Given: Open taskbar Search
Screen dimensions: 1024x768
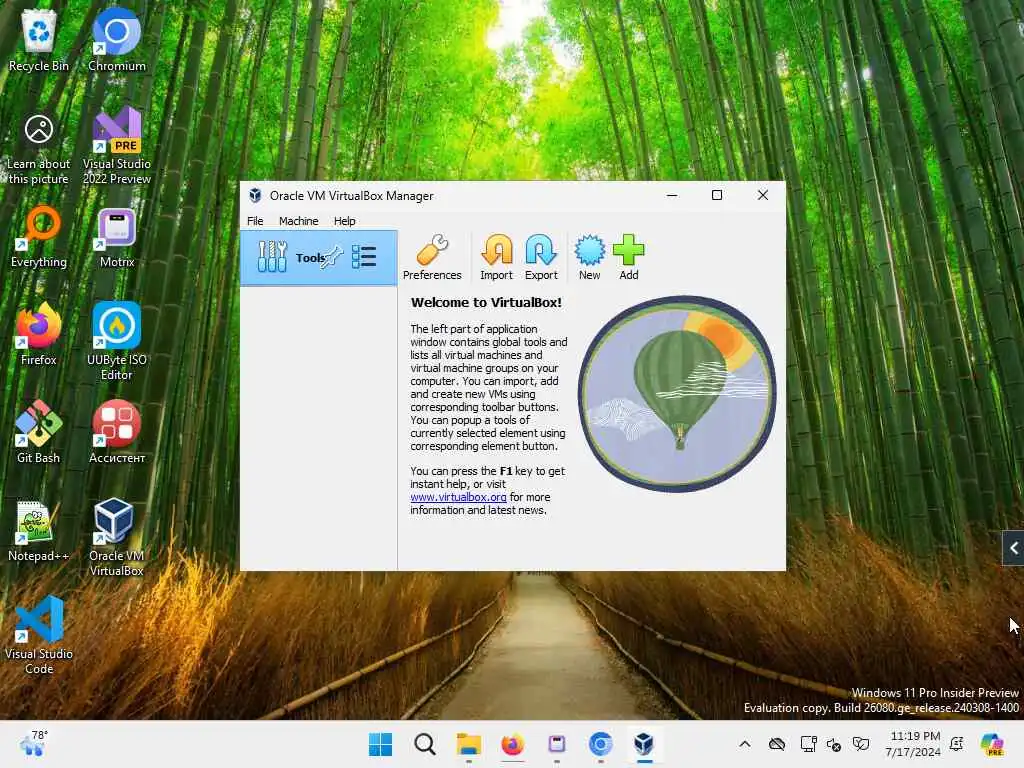Looking at the screenshot, I should coord(424,744).
